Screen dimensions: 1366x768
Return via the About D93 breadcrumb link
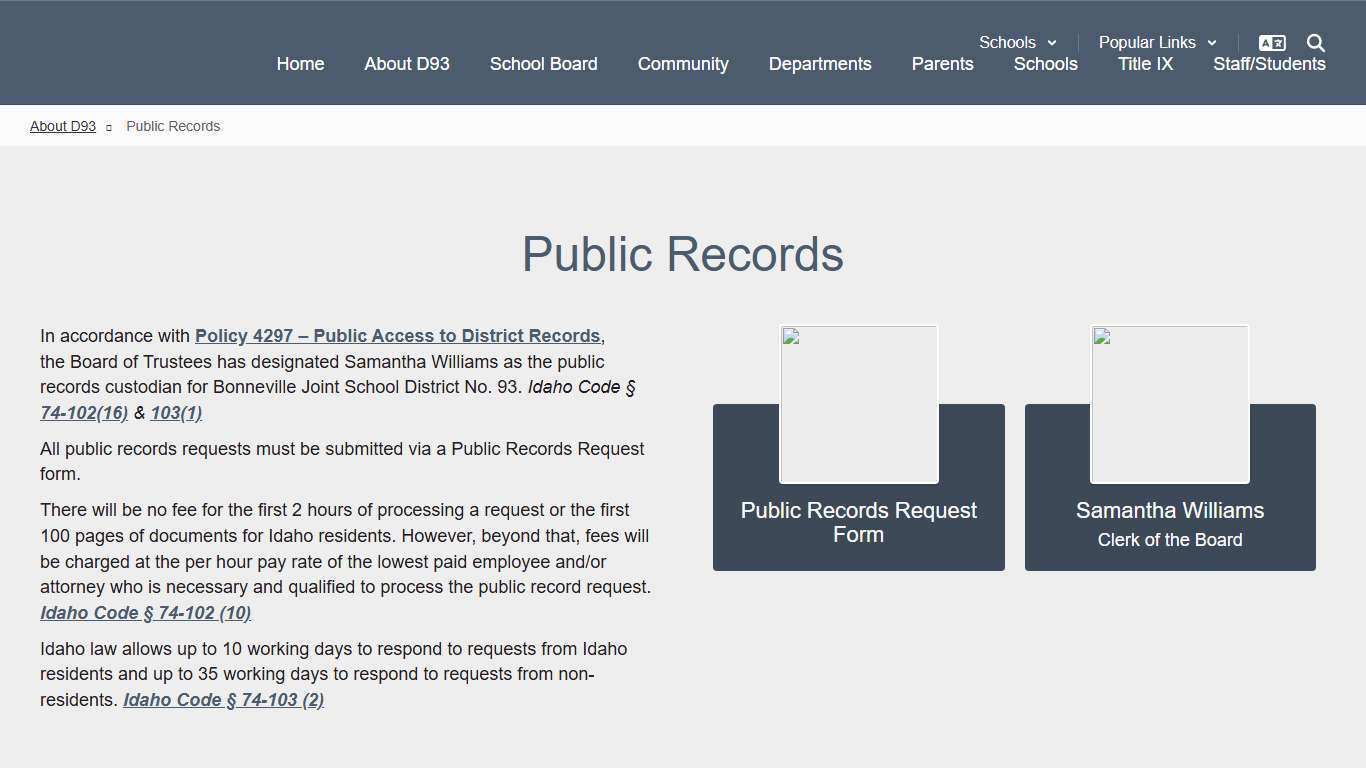pyautogui.click(x=62, y=126)
